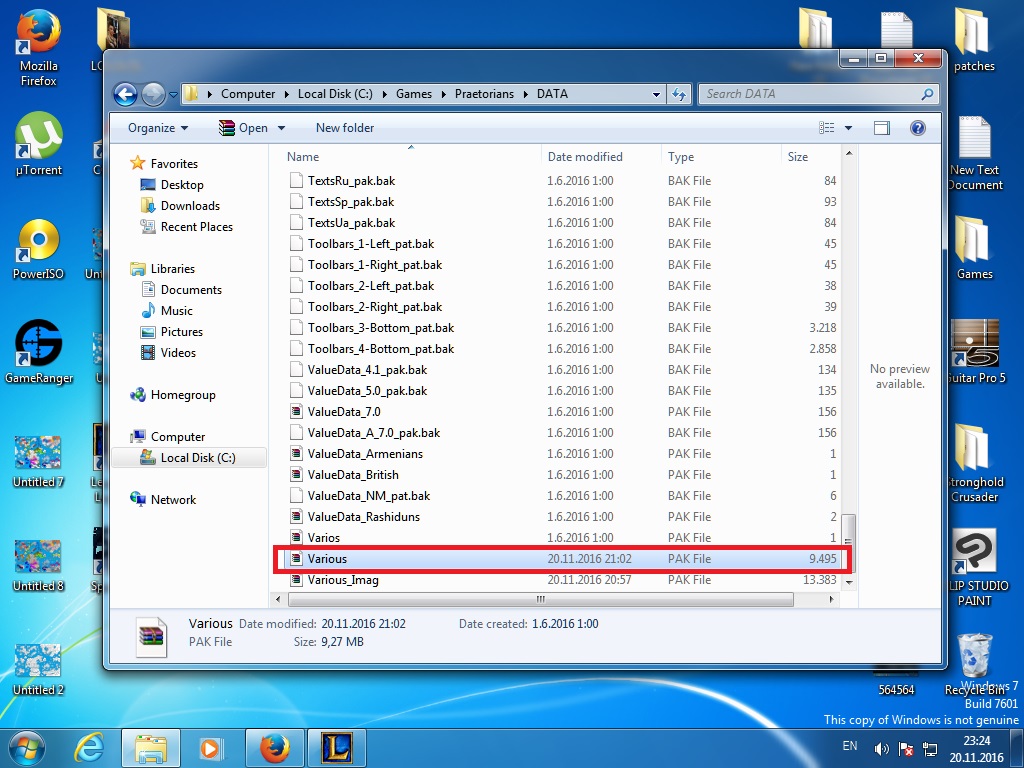Click the CLIP STUDIO PAINT desktop shortcut
Viewport: 1024px width, 768px height.
(x=974, y=568)
